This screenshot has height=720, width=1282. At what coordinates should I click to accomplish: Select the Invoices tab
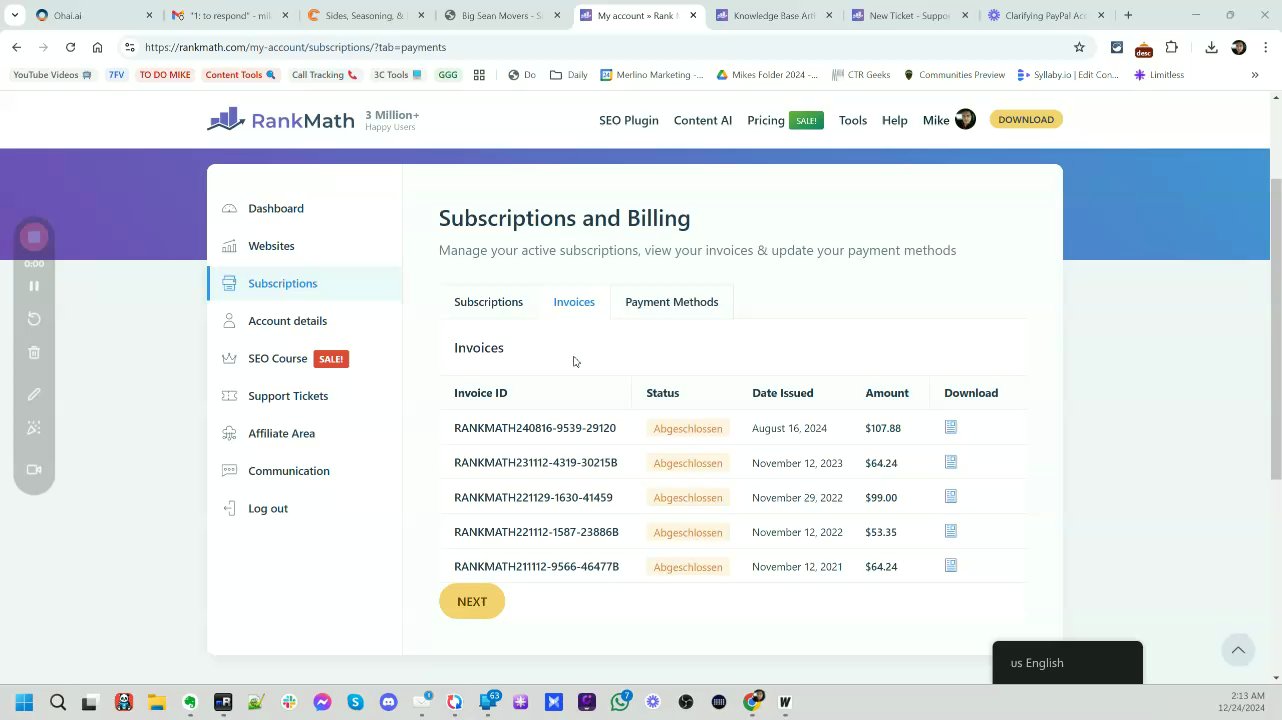coord(574,302)
